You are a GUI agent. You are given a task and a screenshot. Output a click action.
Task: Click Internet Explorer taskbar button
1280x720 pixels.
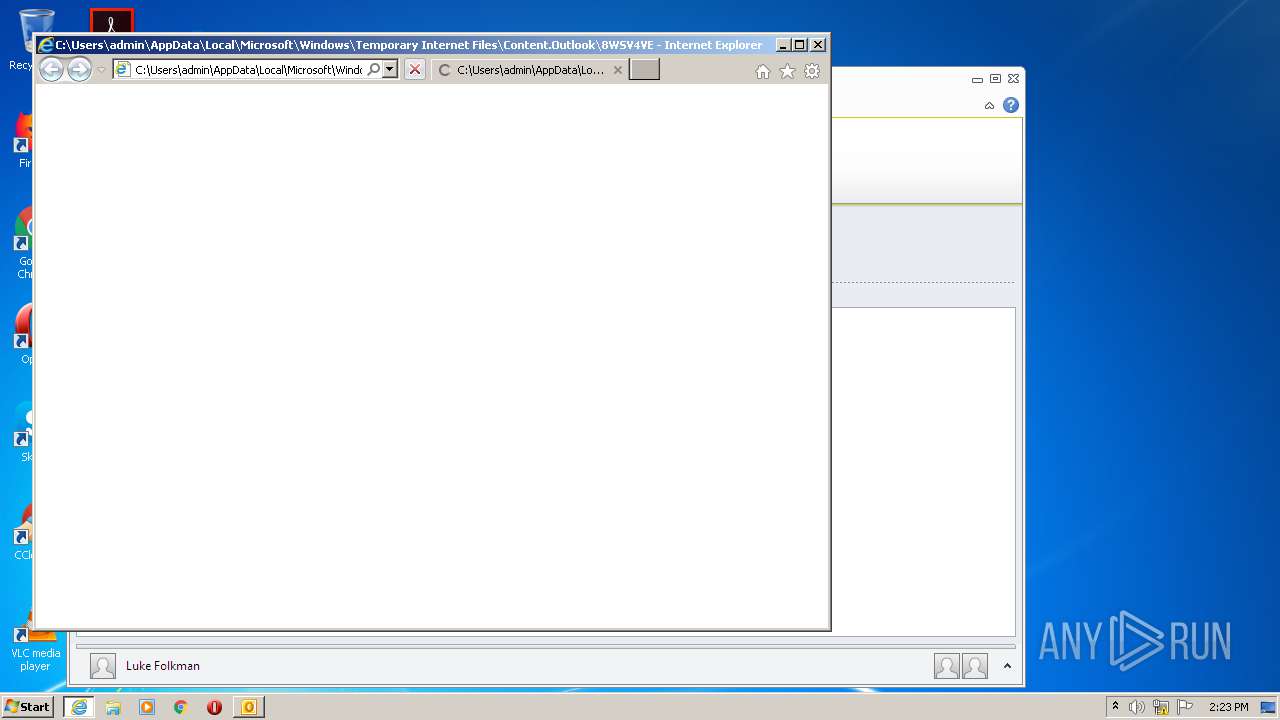[x=79, y=707]
